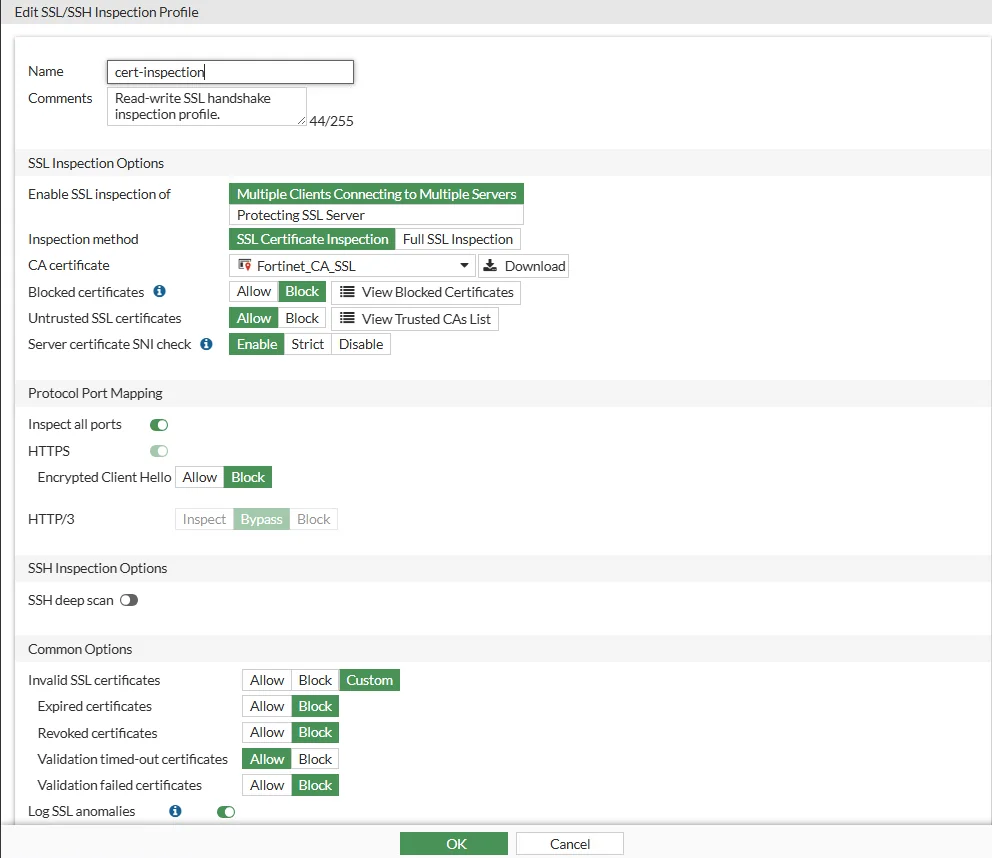The width and height of the screenshot is (992, 858).
Task: Click the Comments field resize handle
Action: (302, 120)
